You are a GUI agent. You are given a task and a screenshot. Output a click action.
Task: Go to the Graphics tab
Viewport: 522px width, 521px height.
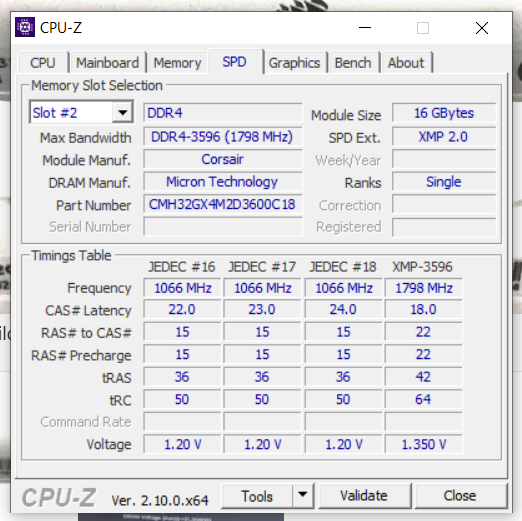295,63
